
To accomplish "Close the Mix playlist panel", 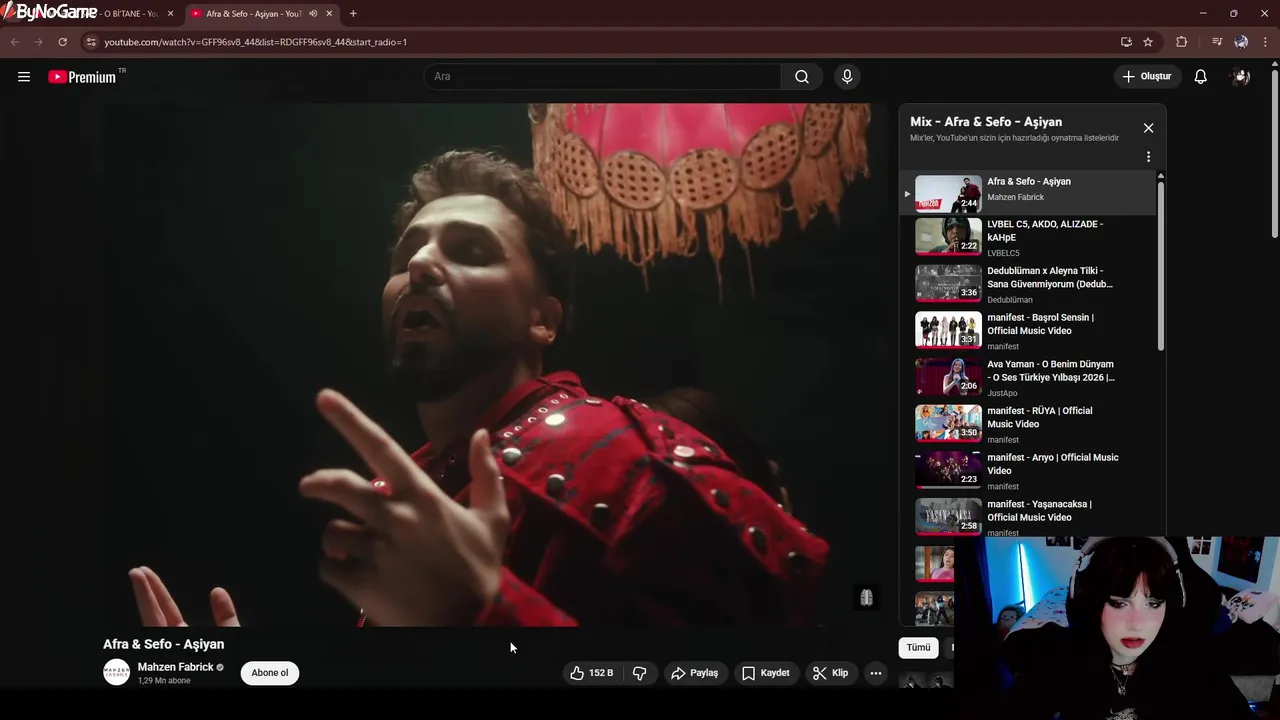I will coord(1148,128).
